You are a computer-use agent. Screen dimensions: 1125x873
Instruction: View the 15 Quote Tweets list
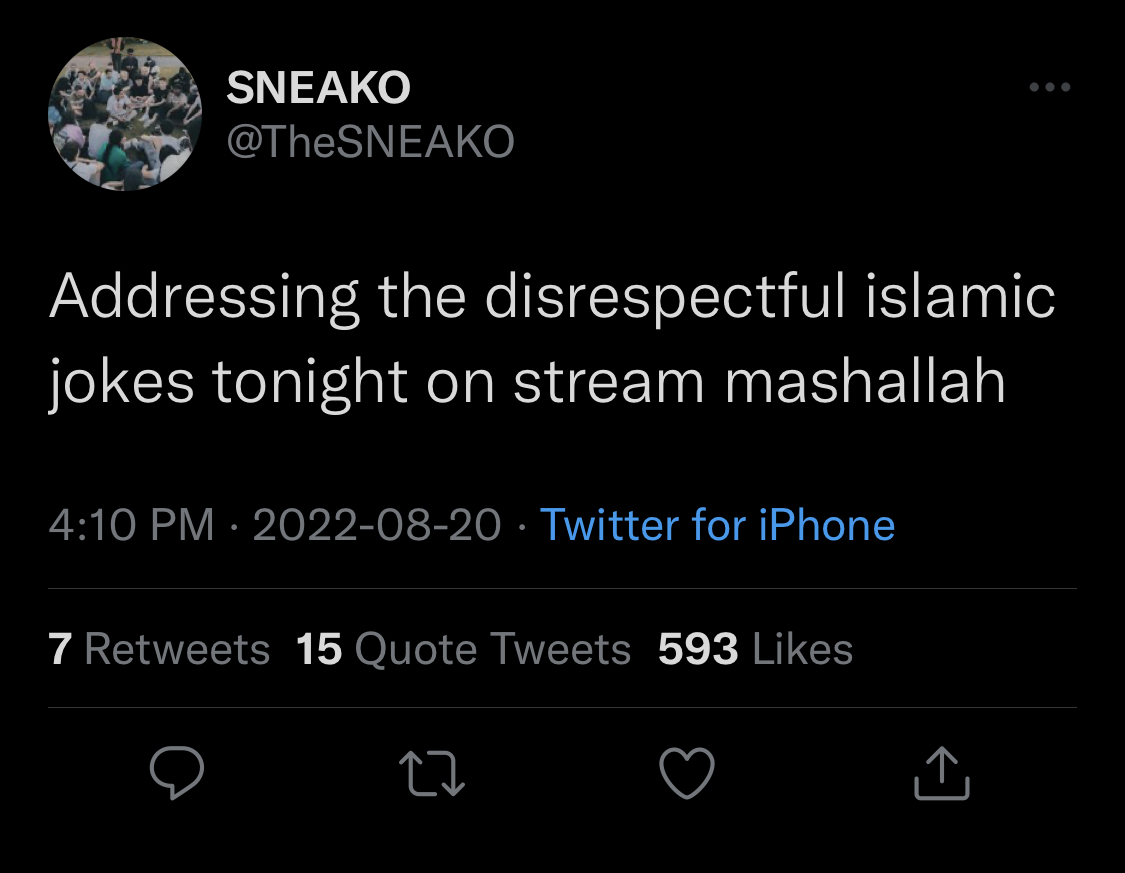[x=463, y=649]
